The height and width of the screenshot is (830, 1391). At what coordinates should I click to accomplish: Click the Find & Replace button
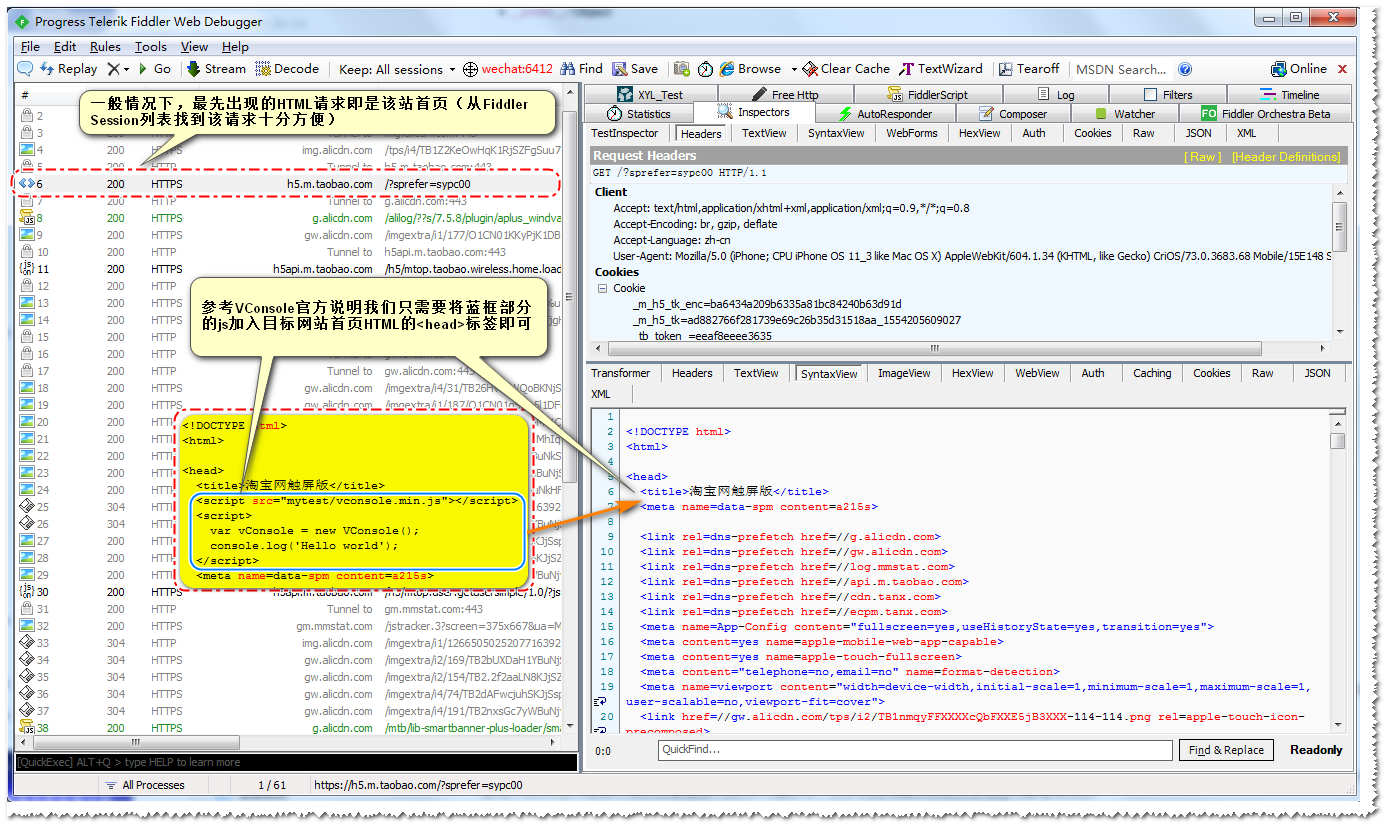click(x=1226, y=750)
